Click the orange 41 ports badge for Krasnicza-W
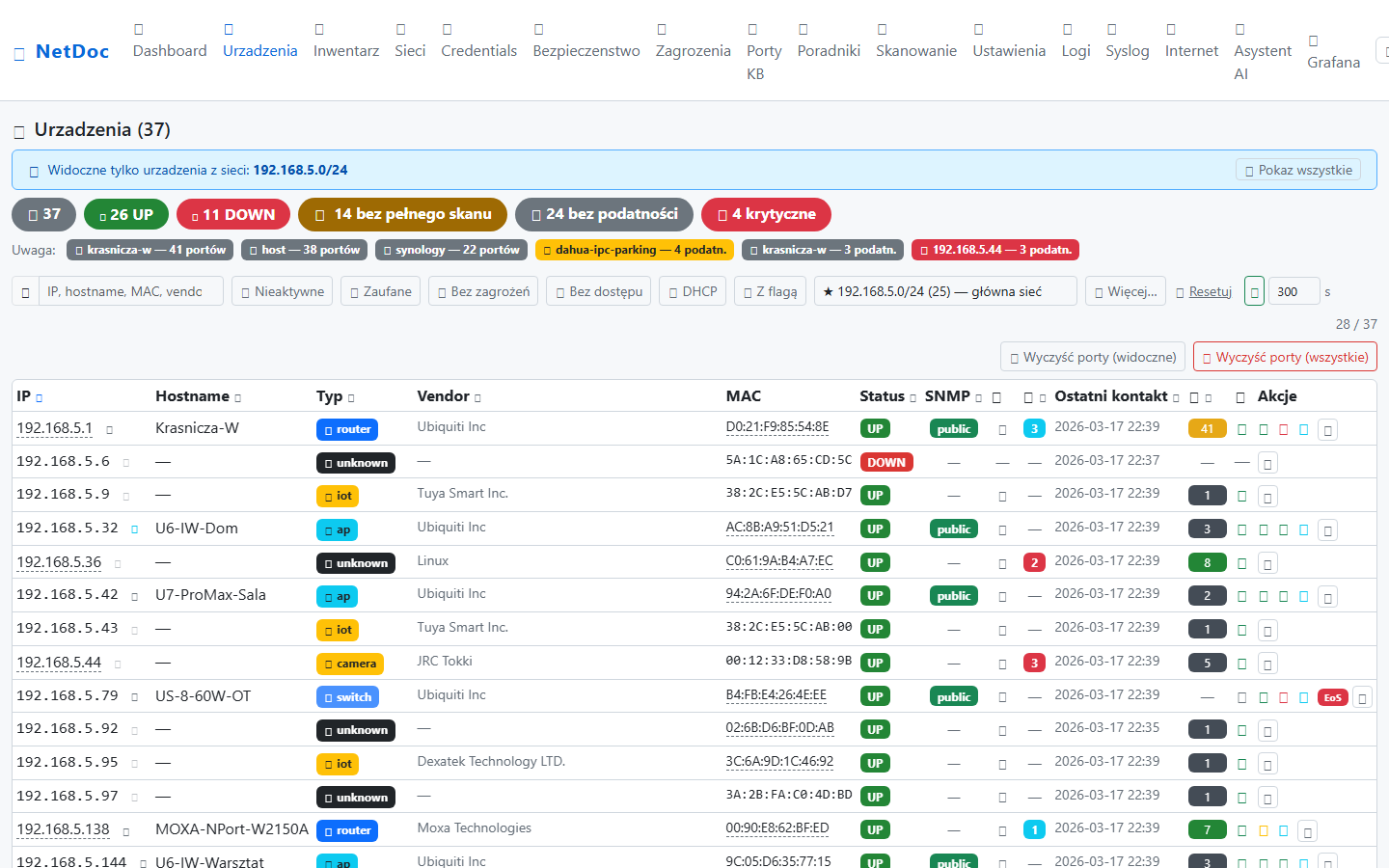Screen dimensions: 1389x868 1207,429
